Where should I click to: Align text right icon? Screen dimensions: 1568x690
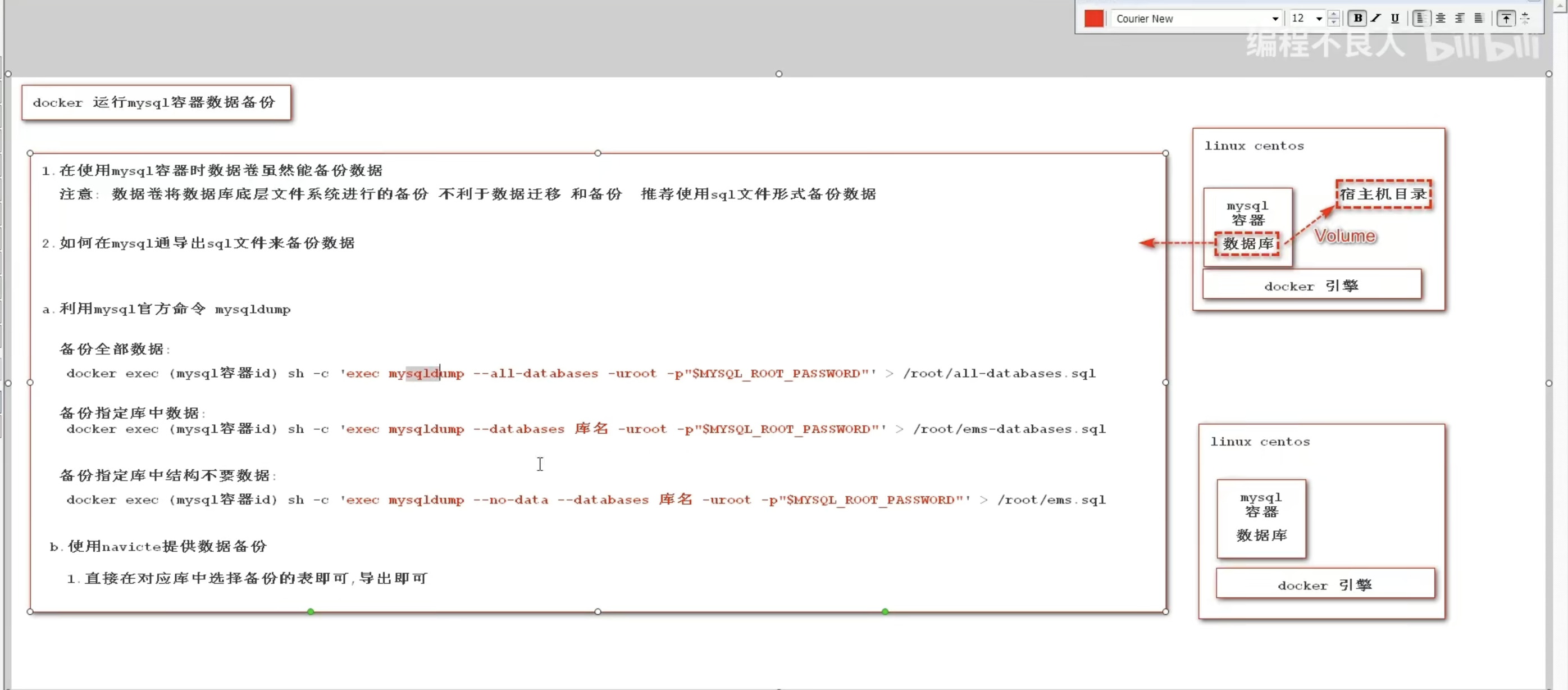[x=1459, y=19]
